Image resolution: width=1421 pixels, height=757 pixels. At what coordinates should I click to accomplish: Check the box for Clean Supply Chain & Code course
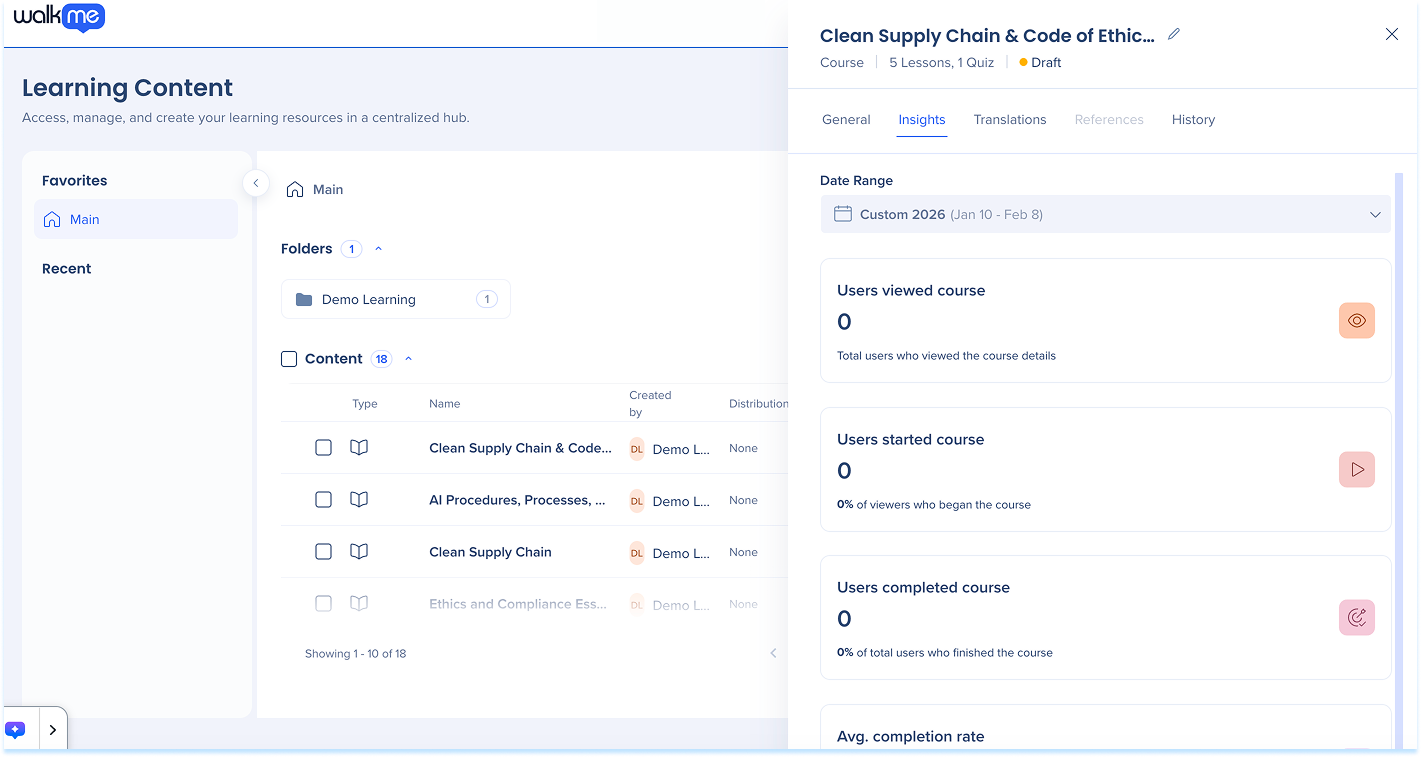(323, 448)
